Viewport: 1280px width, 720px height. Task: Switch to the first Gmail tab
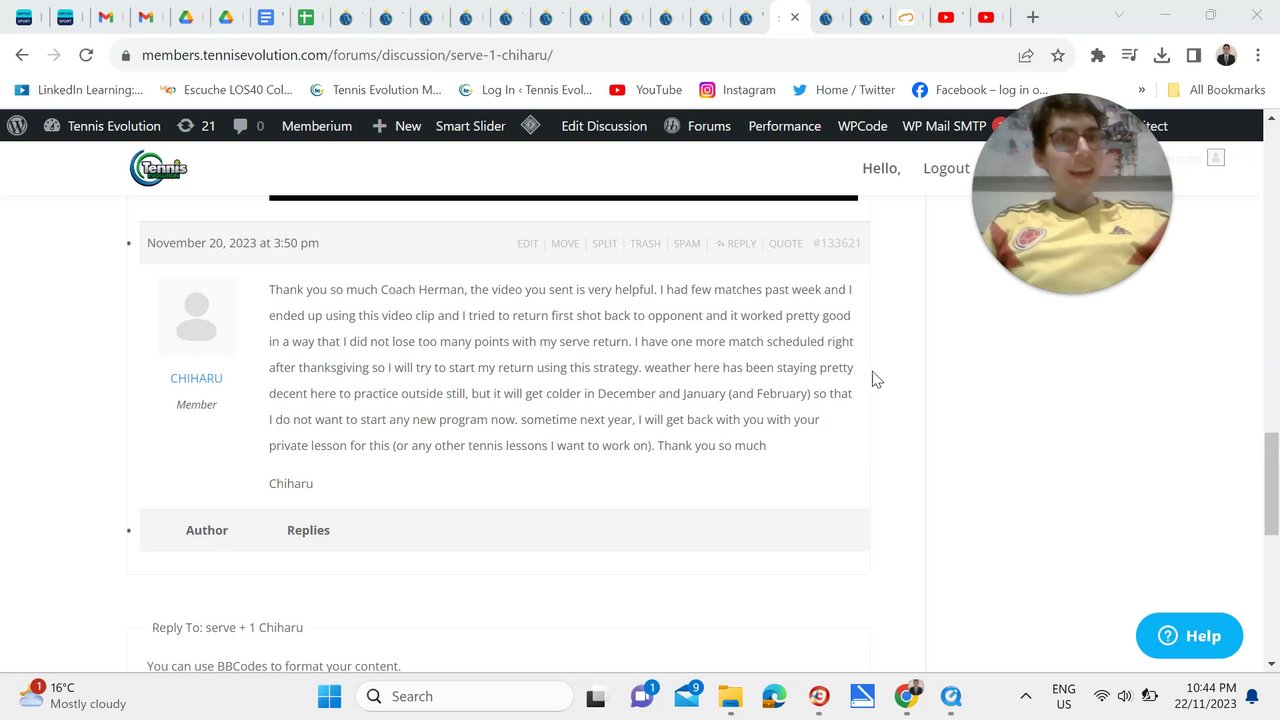tap(105, 17)
